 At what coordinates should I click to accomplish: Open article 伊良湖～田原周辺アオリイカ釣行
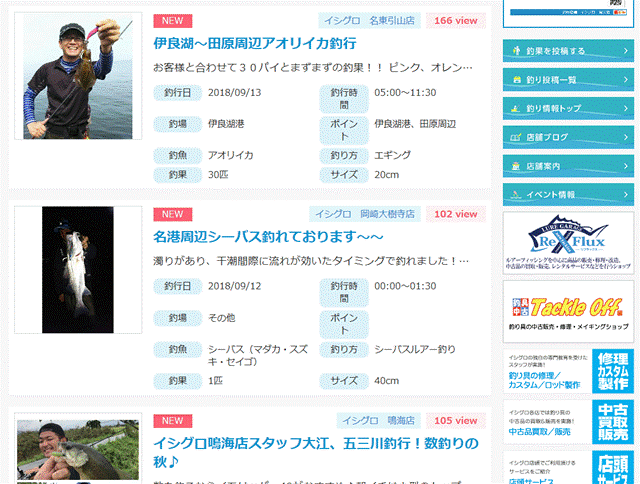click(x=255, y=43)
